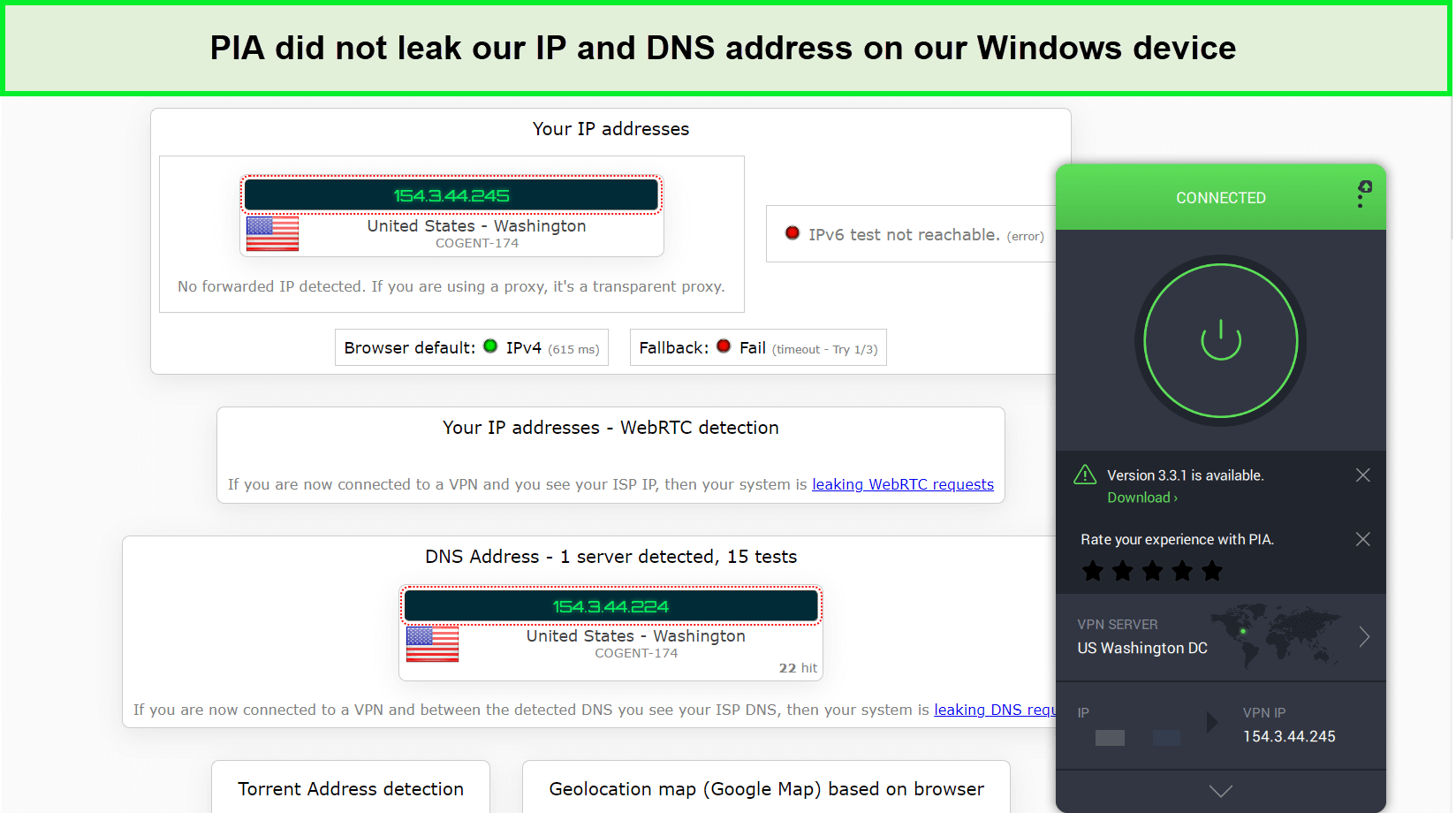Dismiss the Version 3.3.1 update notice
Image resolution: width=1456 pixels, height=813 pixels.
tap(1362, 475)
